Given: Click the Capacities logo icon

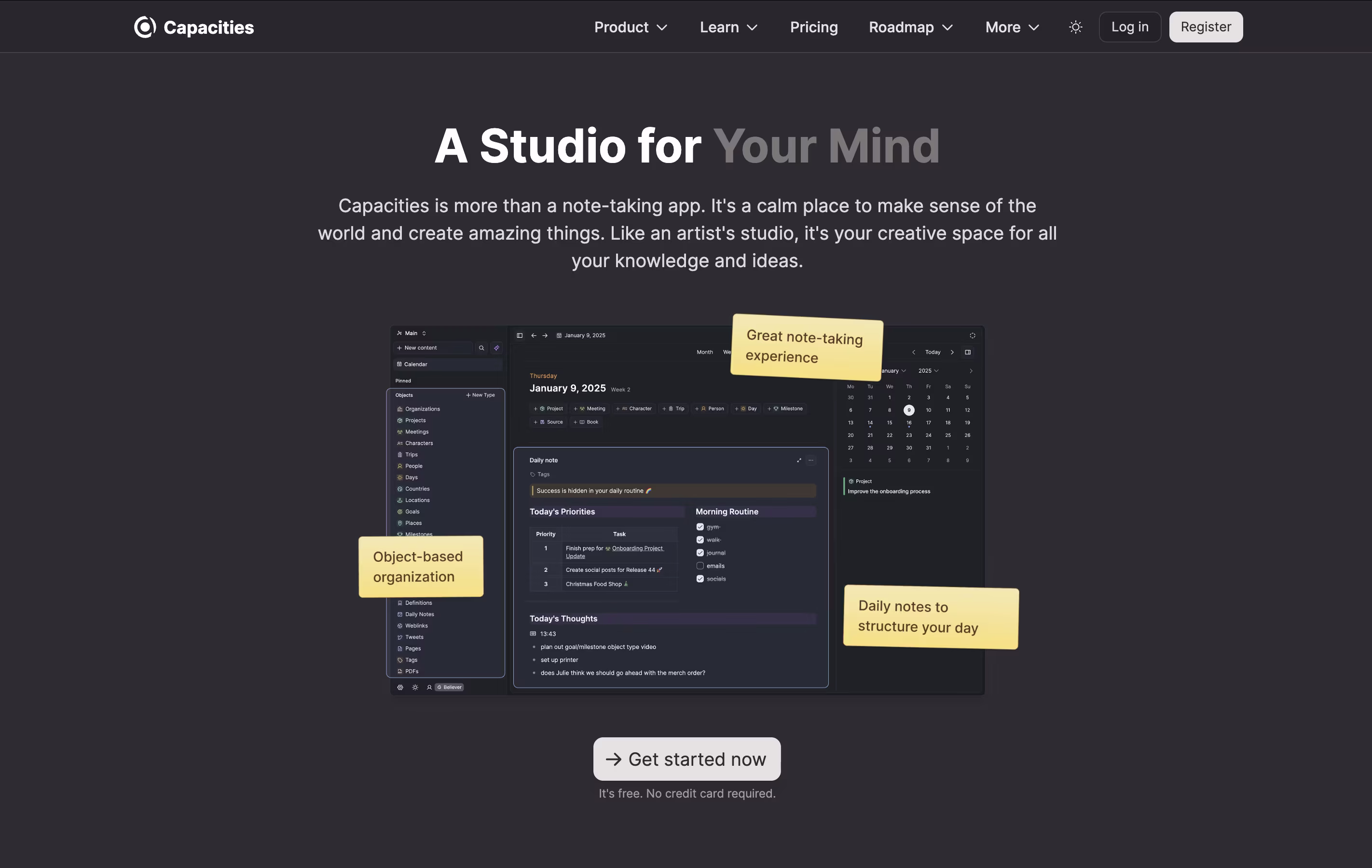Looking at the screenshot, I should point(145,27).
